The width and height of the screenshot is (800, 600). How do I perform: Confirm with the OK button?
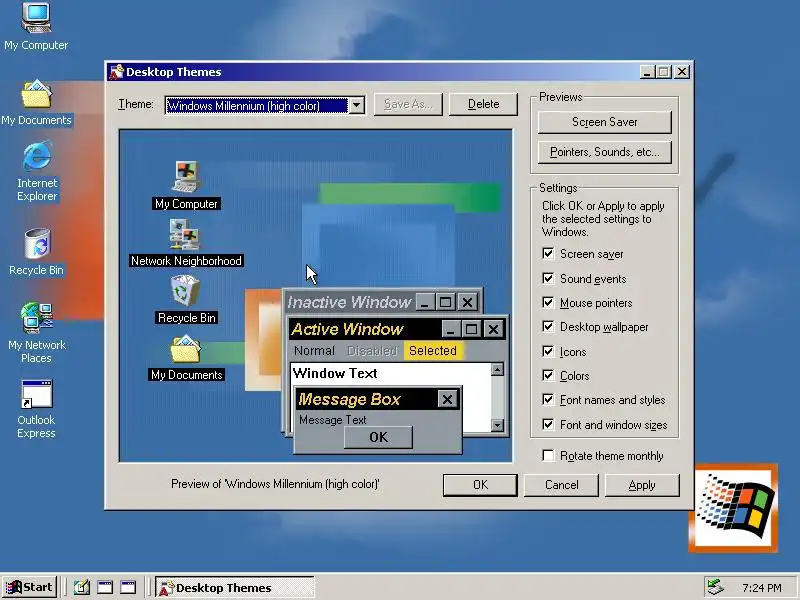(x=480, y=485)
